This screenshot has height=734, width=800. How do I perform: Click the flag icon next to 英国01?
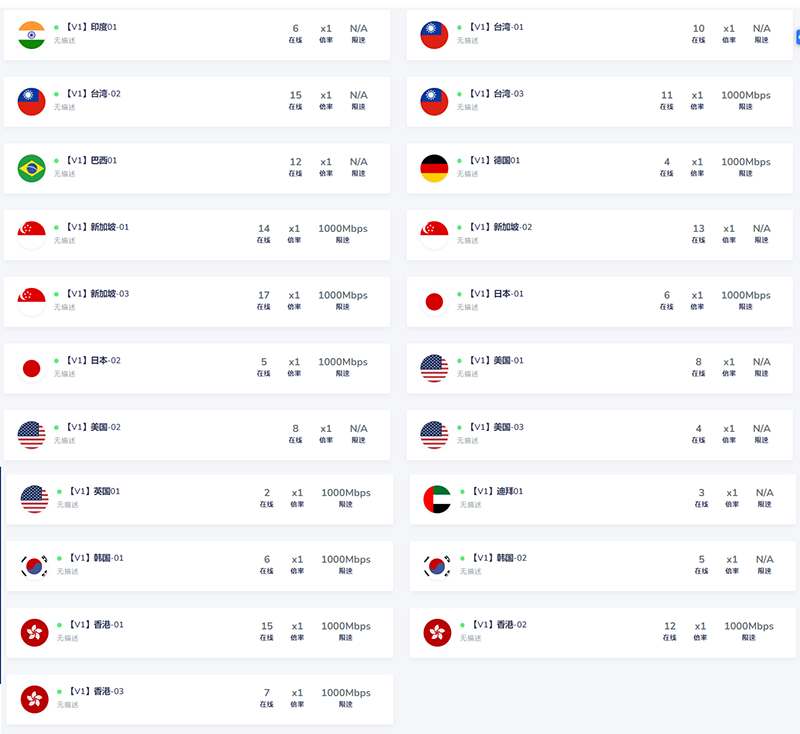point(35,499)
